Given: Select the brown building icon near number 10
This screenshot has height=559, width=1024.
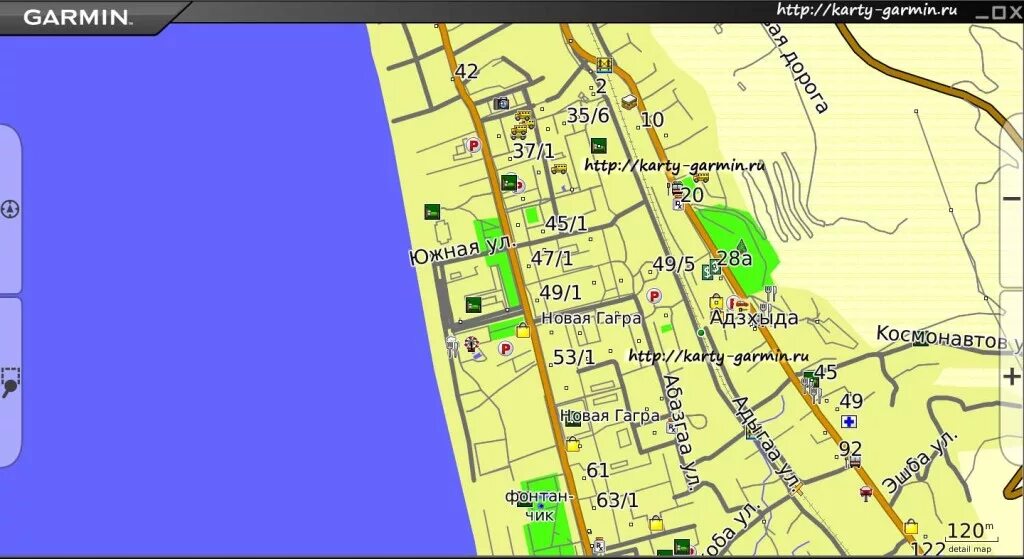Looking at the screenshot, I should point(629,102).
